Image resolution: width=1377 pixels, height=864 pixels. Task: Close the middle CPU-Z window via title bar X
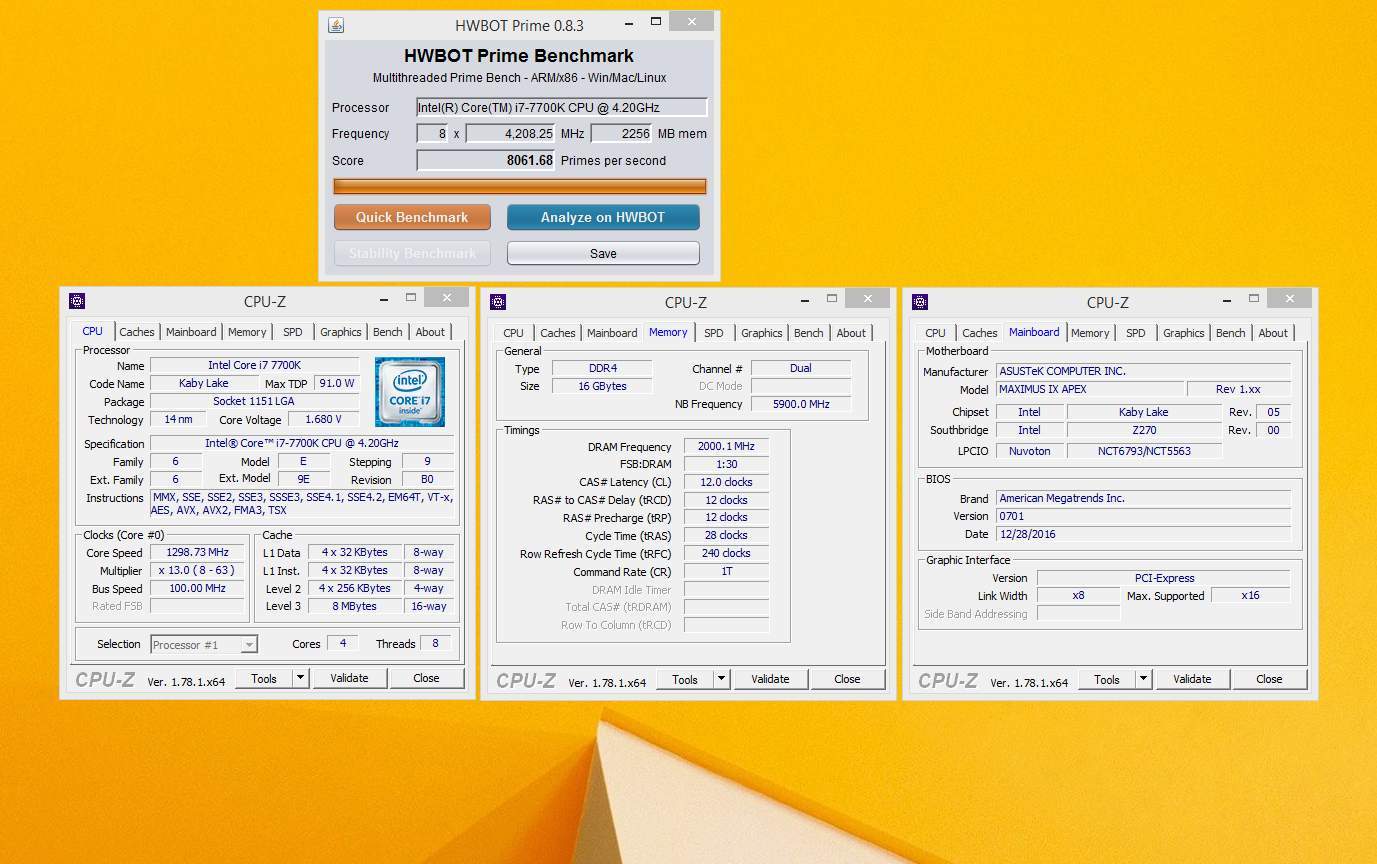point(867,299)
